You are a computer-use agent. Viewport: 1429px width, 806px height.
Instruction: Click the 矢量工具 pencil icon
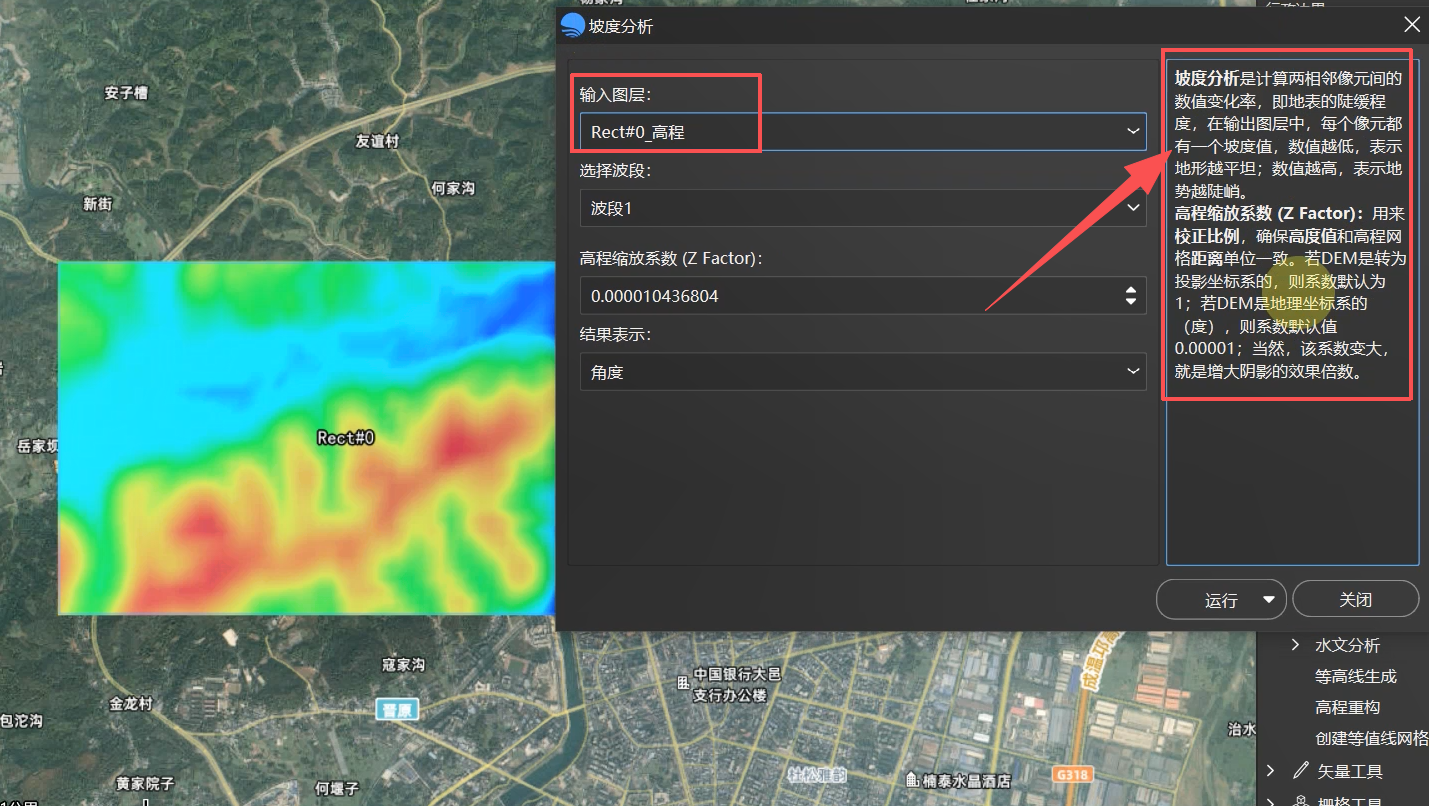(x=1301, y=770)
